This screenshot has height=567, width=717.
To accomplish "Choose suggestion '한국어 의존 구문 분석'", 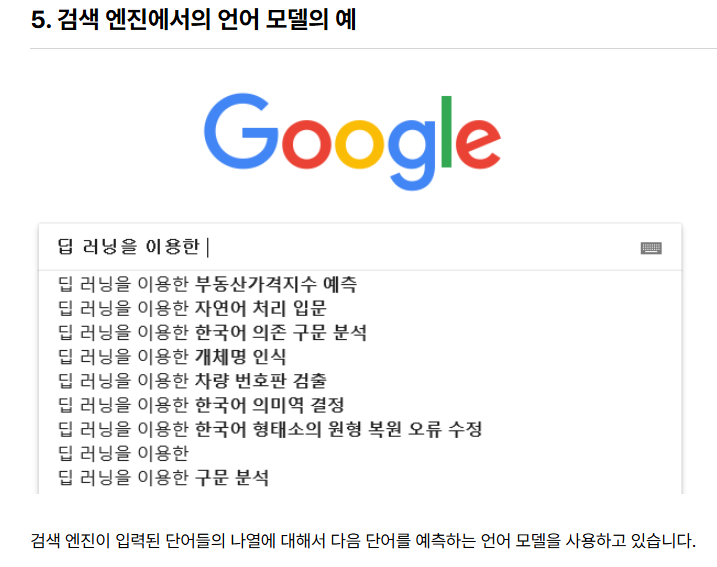I will pyautogui.click(x=212, y=332).
